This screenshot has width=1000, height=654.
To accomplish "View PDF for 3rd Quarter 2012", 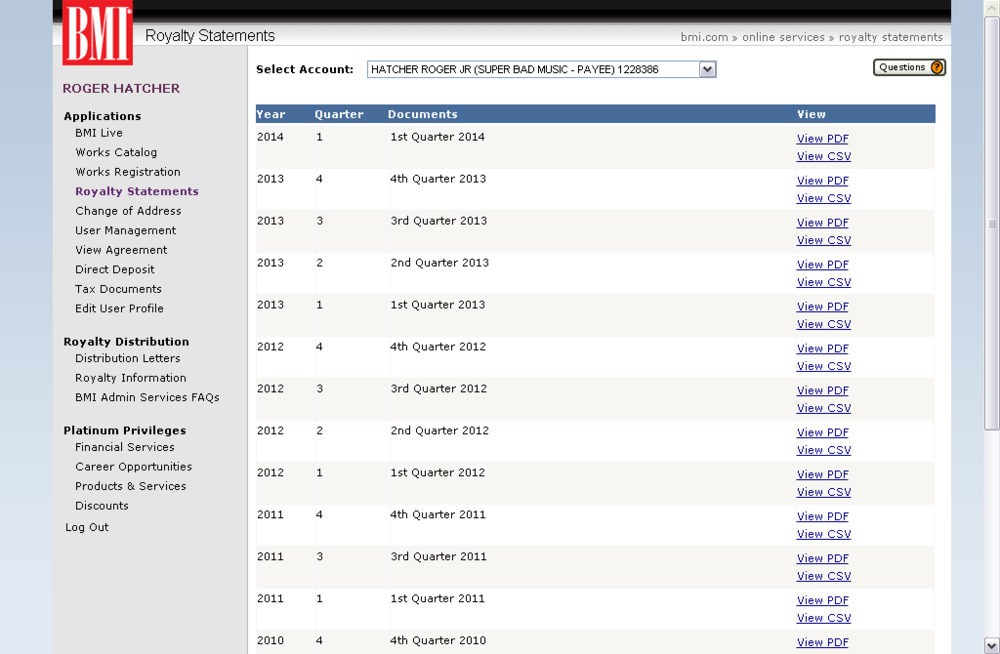I will click(x=823, y=390).
